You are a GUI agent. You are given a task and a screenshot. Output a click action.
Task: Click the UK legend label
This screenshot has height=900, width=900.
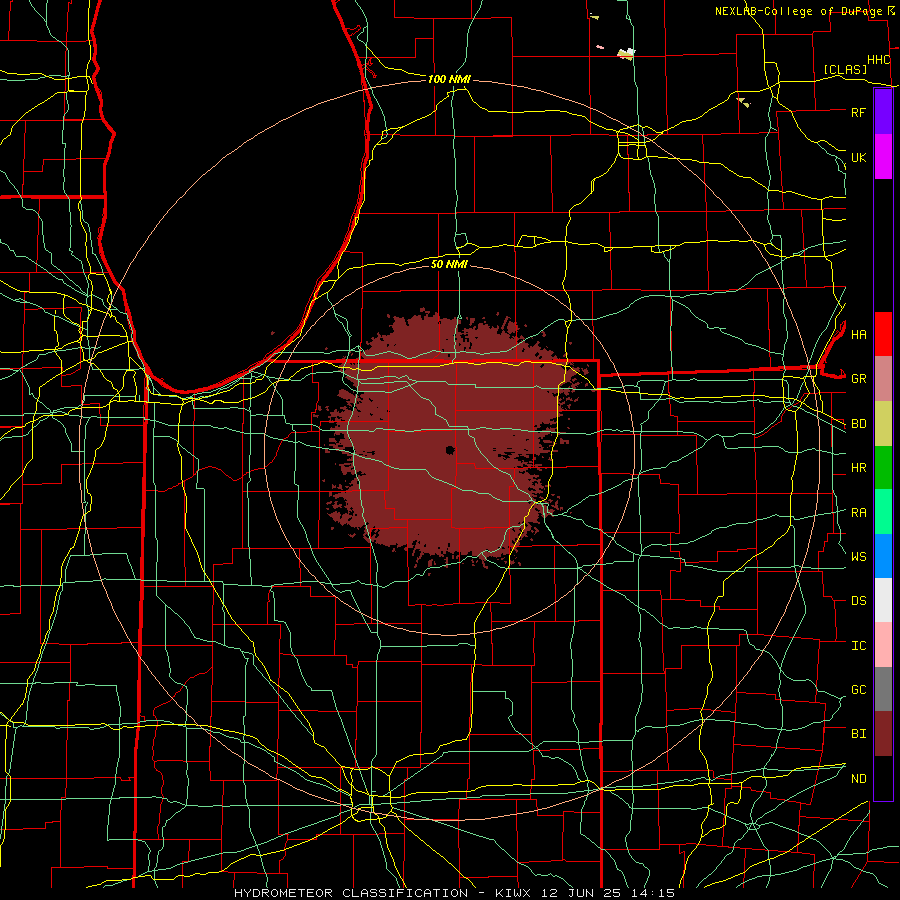859,157
